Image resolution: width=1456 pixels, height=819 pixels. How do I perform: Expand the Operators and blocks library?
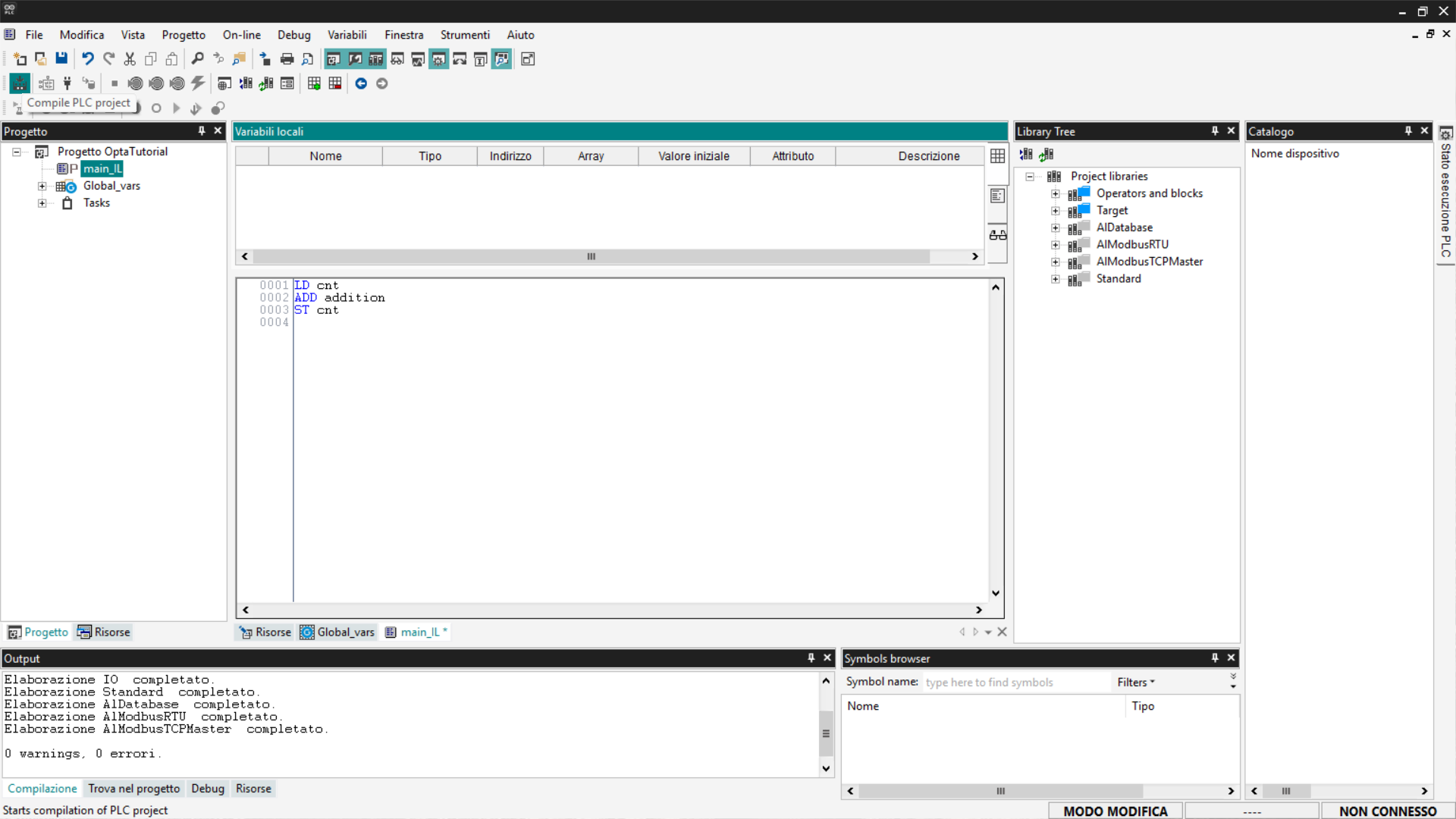click(x=1055, y=194)
